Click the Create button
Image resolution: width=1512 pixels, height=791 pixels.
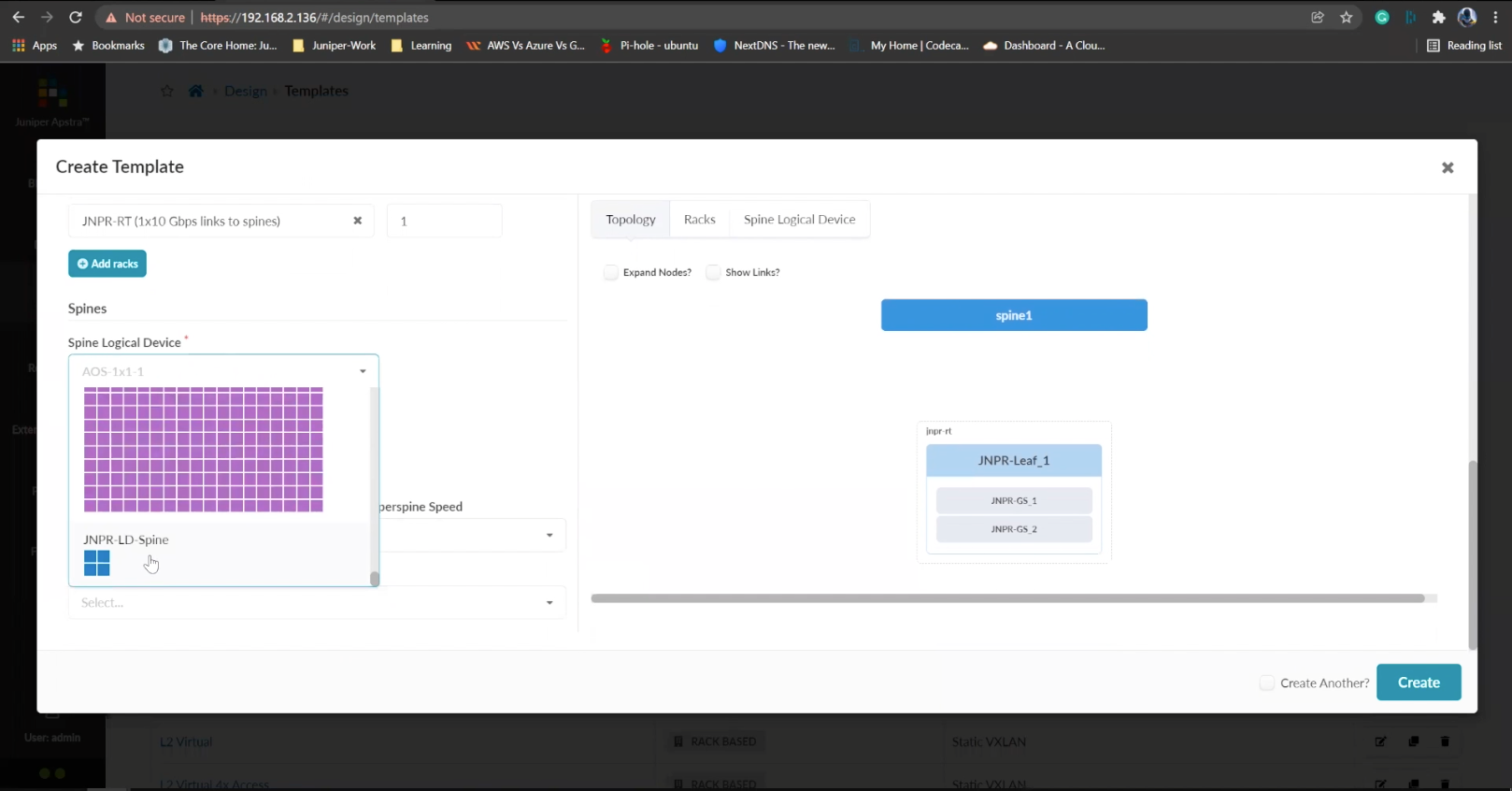tap(1419, 683)
